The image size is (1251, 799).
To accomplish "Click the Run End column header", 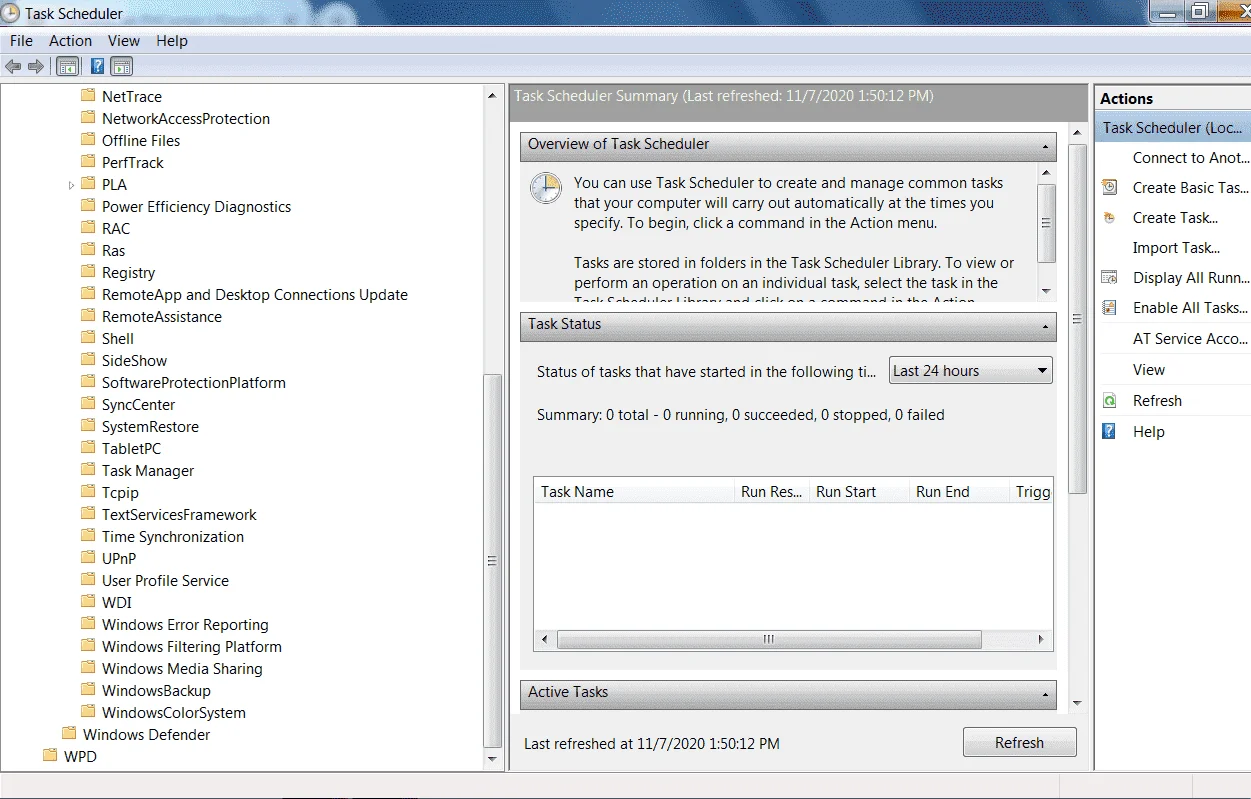I will [959, 491].
